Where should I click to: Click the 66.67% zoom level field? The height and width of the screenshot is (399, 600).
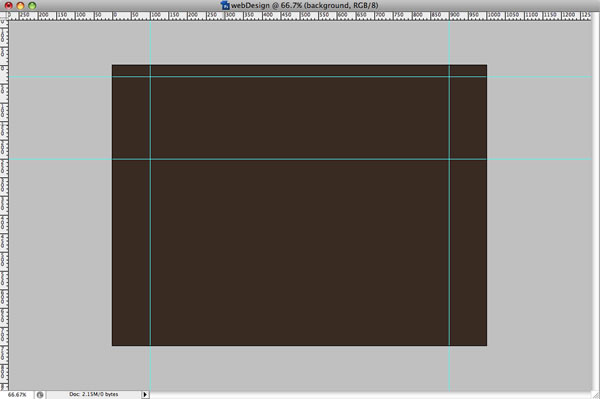click(x=17, y=394)
